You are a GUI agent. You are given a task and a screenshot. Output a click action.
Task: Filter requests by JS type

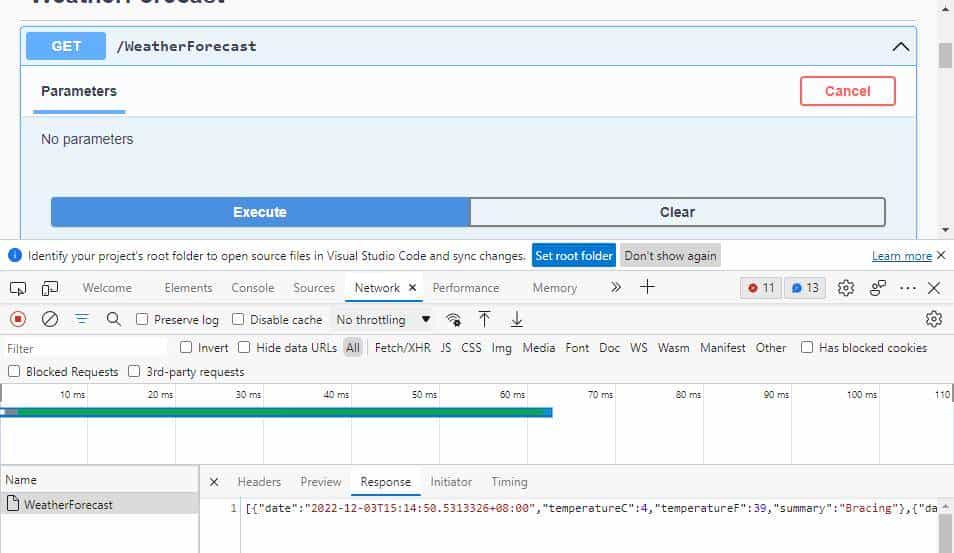pos(446,347)
